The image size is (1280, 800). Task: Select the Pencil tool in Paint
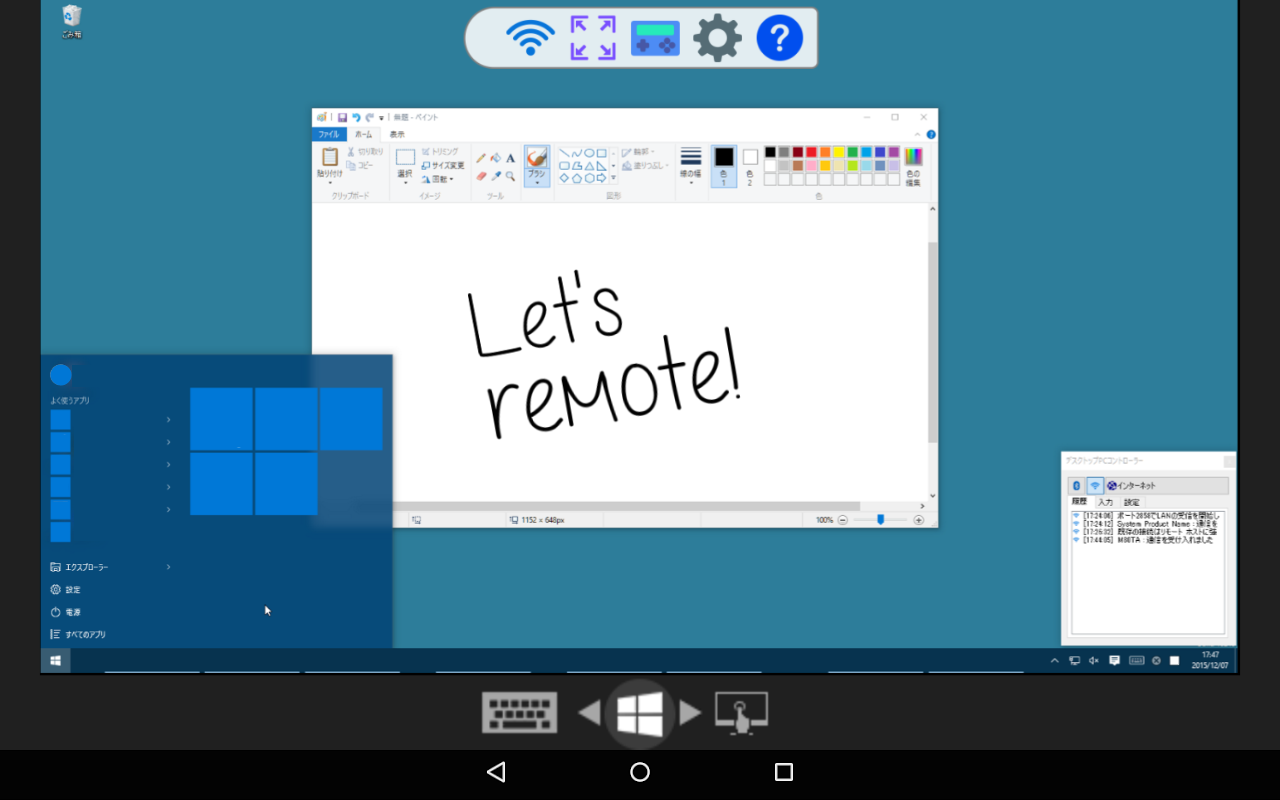point(481,158)
